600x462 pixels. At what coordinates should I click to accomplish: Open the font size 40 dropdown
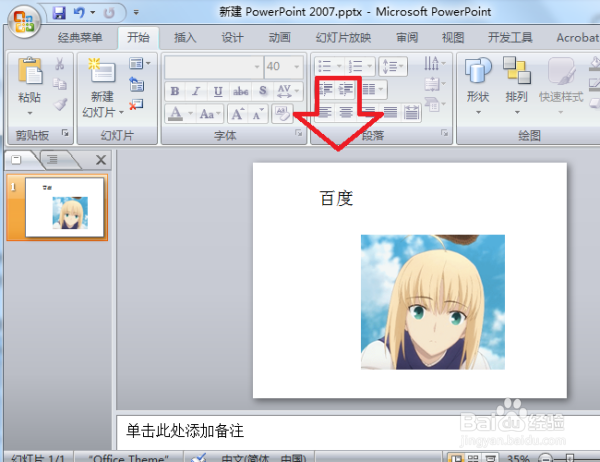(297, 67)
